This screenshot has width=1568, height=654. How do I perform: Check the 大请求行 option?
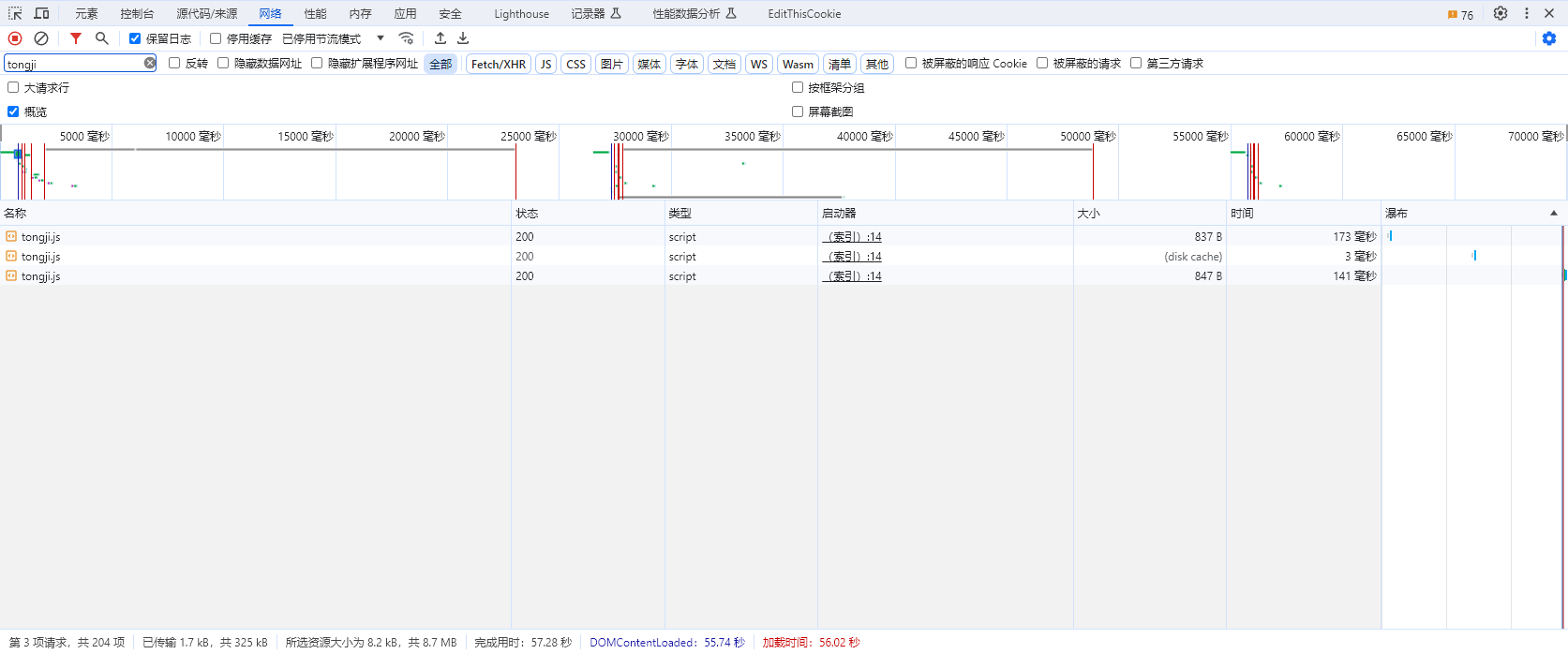pos(13,87)
